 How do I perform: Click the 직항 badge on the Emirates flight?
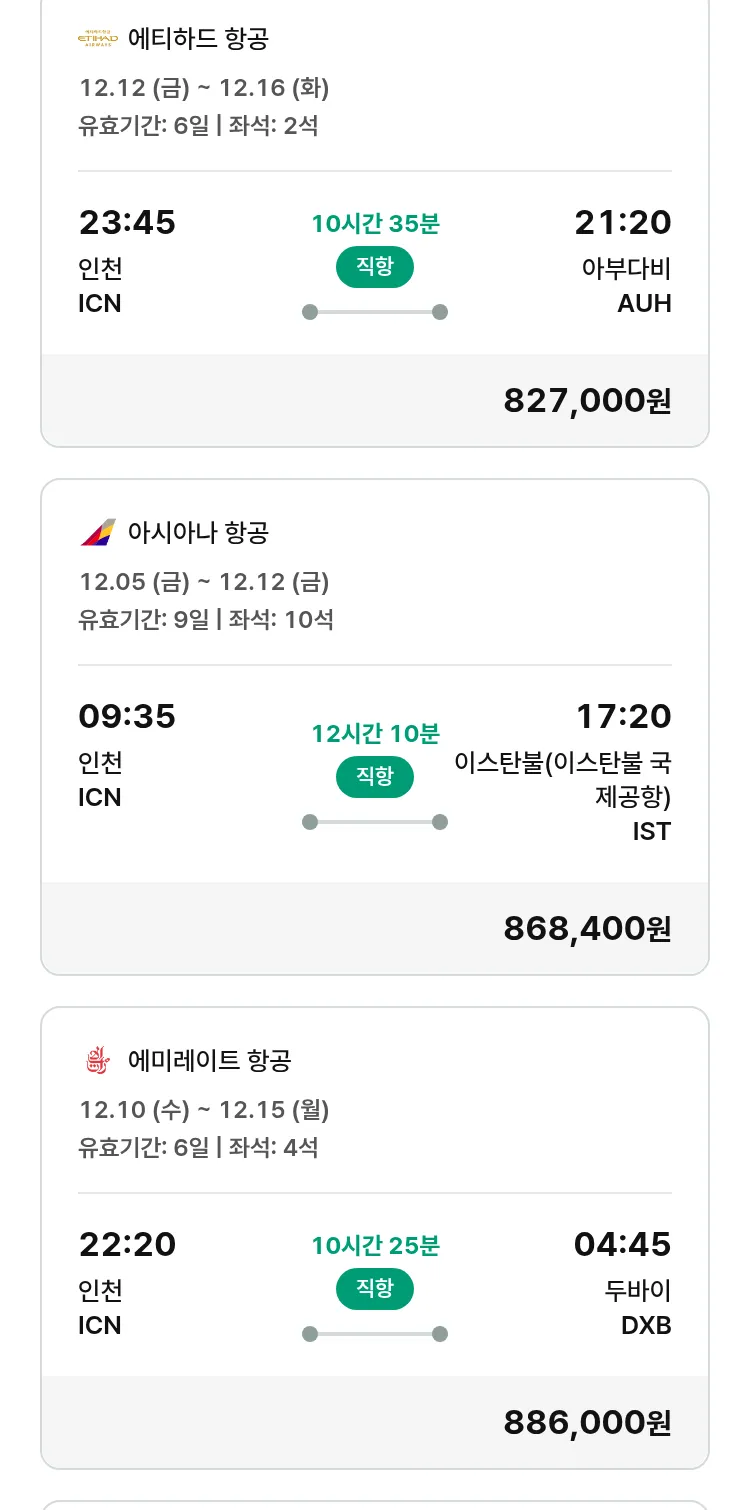375,1289
